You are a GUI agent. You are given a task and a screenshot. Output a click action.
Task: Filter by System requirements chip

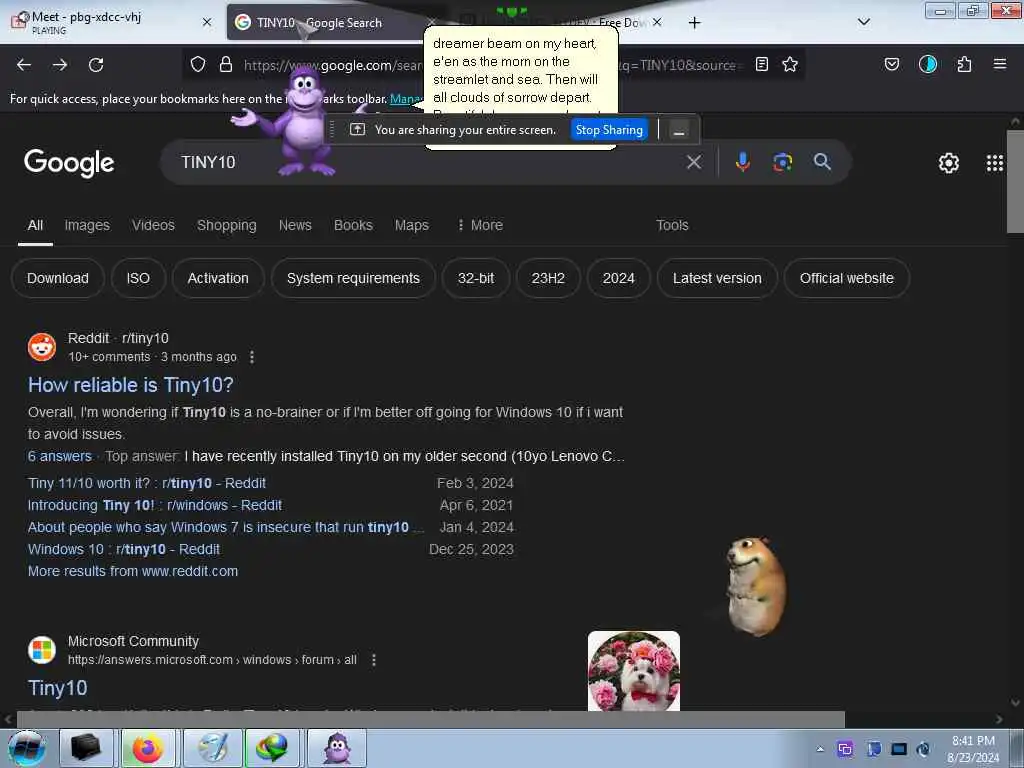pos(353,278)
